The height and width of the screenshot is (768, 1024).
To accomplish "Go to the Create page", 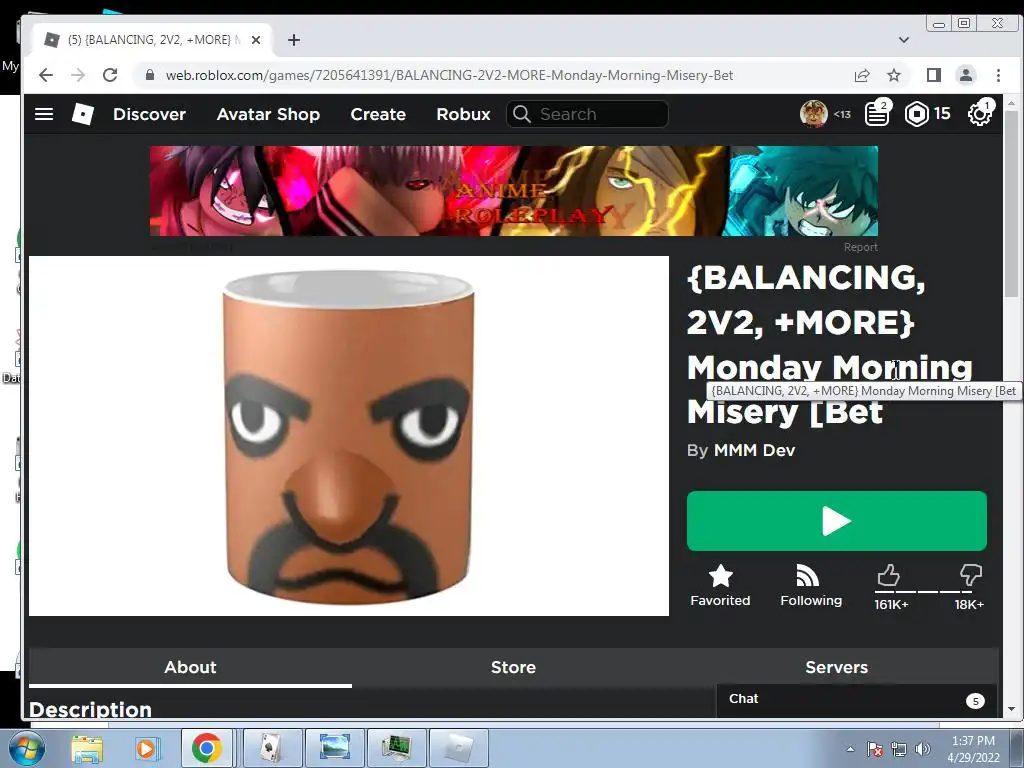I will pos(377,114).
